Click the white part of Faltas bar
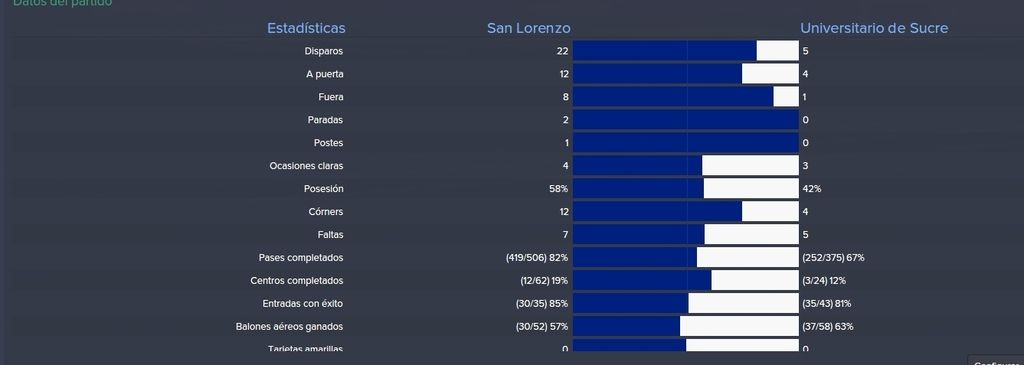Image resolution: width=1024 pixels, height=365 pixels. 751,234
